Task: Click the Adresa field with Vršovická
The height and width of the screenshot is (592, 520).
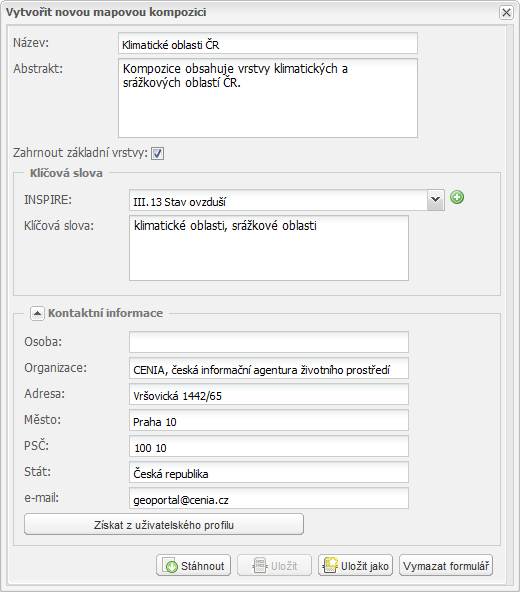Action: pyautogui.click(x=269, y=394)
